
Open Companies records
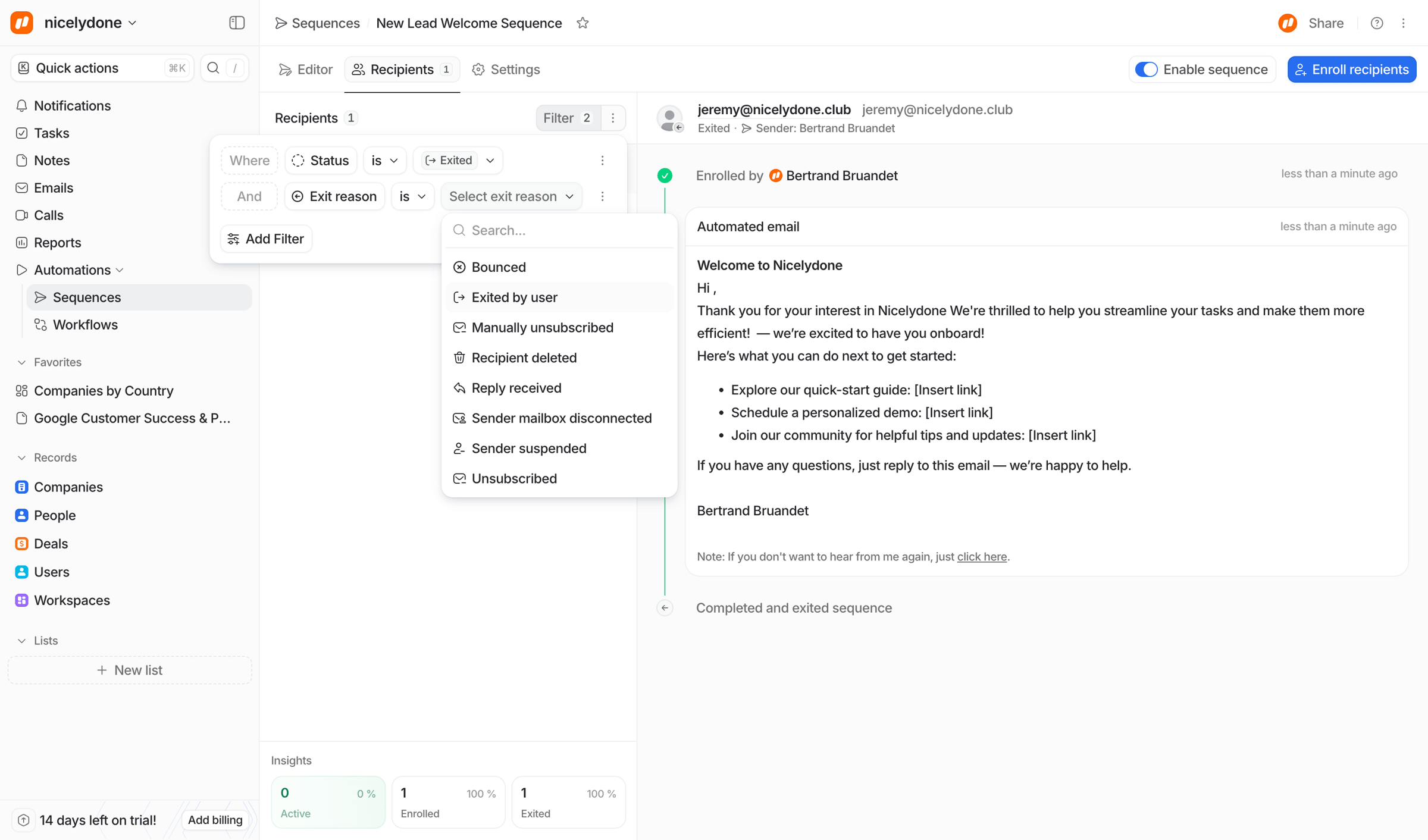[x=68, y=487]
